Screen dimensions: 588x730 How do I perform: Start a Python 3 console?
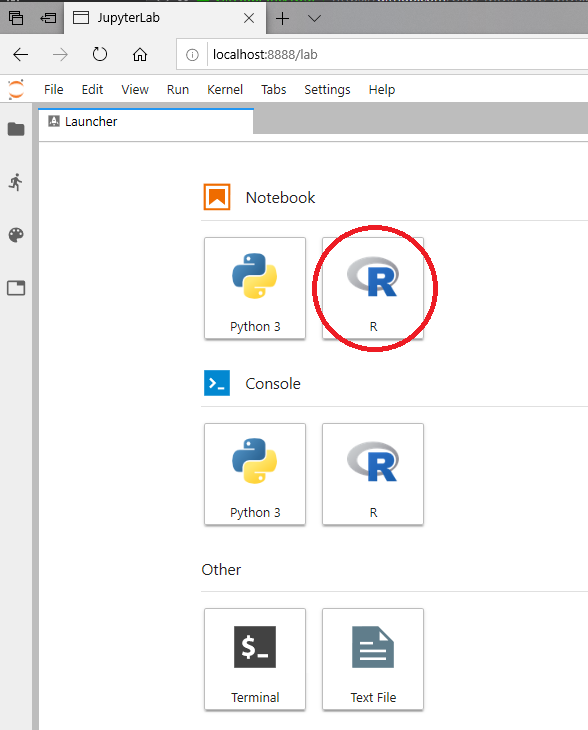255,474
